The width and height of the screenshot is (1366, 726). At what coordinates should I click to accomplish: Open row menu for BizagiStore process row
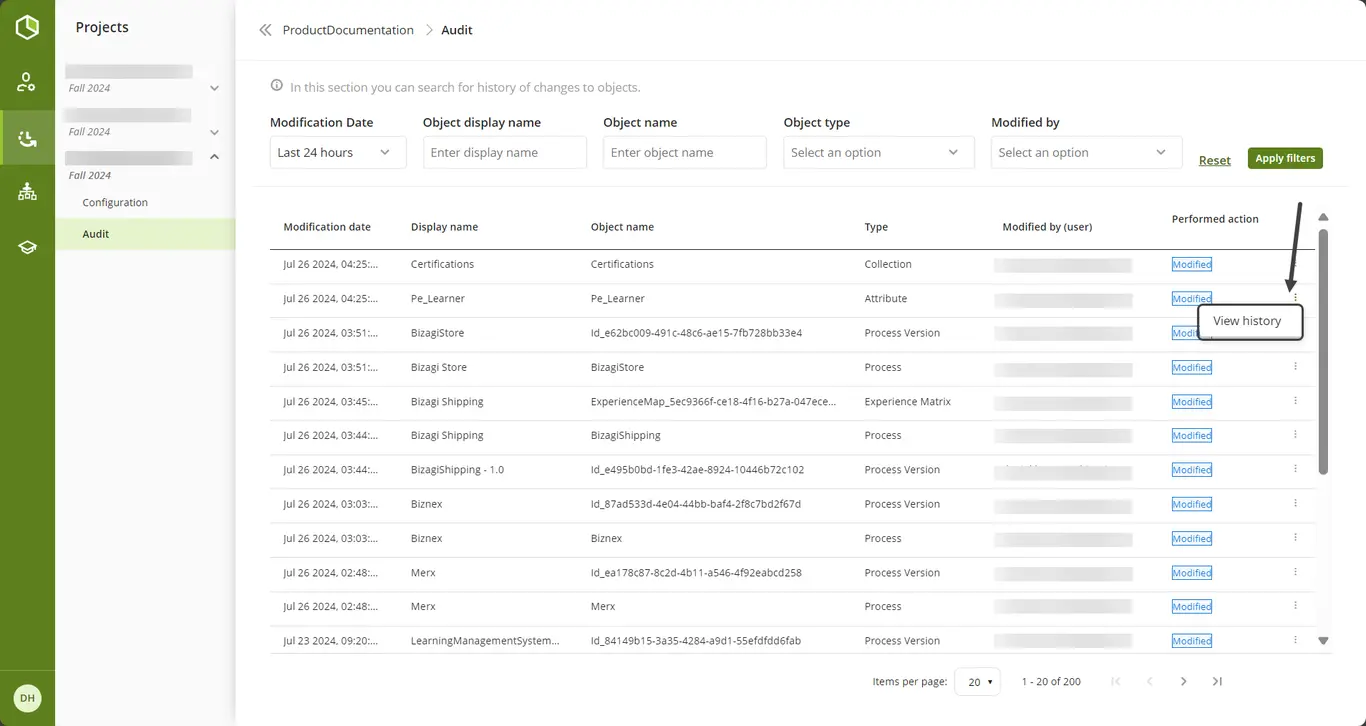pyautogui.click(x=1295, y=367)
